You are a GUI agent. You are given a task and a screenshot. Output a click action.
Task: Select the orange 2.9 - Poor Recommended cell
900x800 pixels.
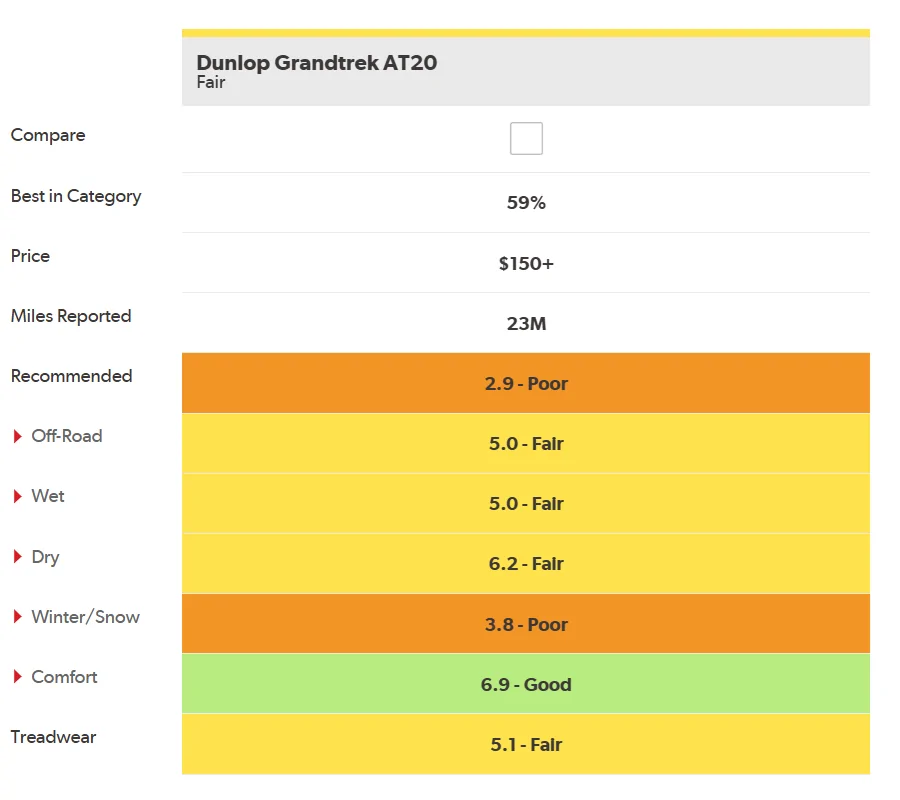coord(526,384)
